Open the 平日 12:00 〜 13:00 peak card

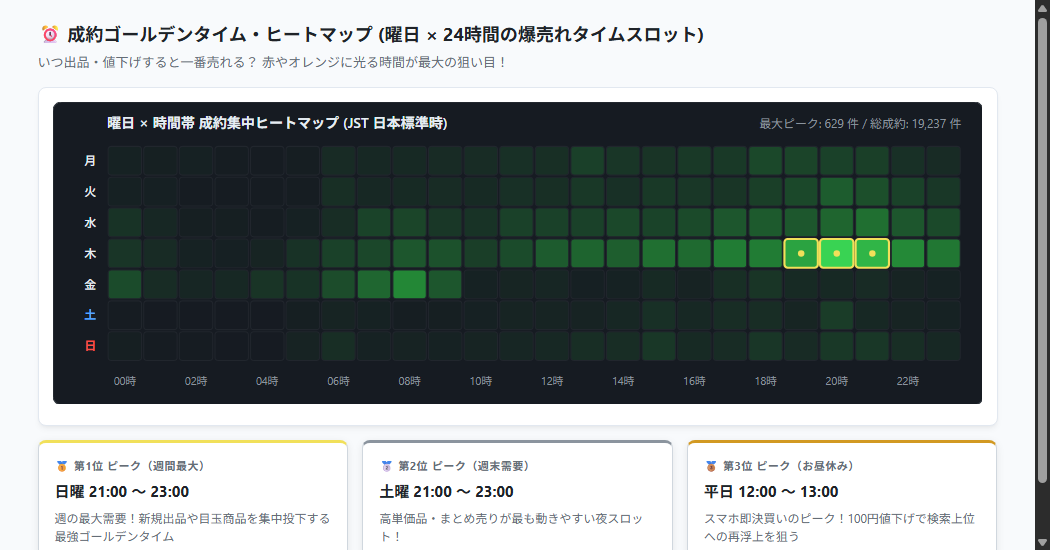[842, 496]
